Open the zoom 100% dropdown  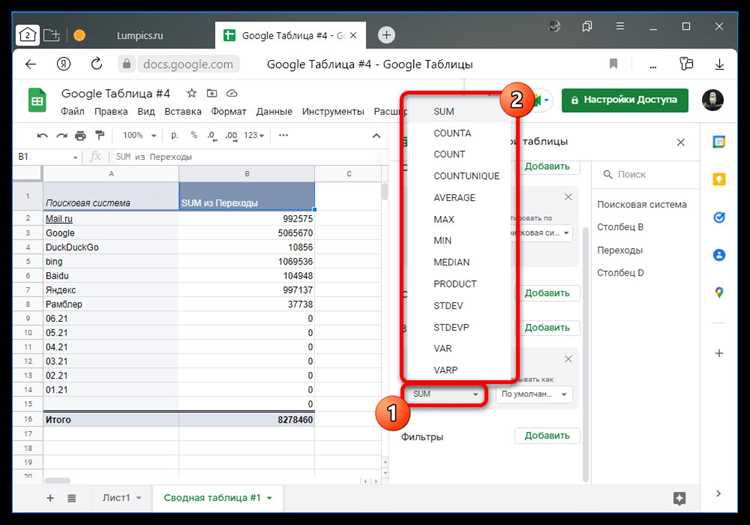coord(139,135)
